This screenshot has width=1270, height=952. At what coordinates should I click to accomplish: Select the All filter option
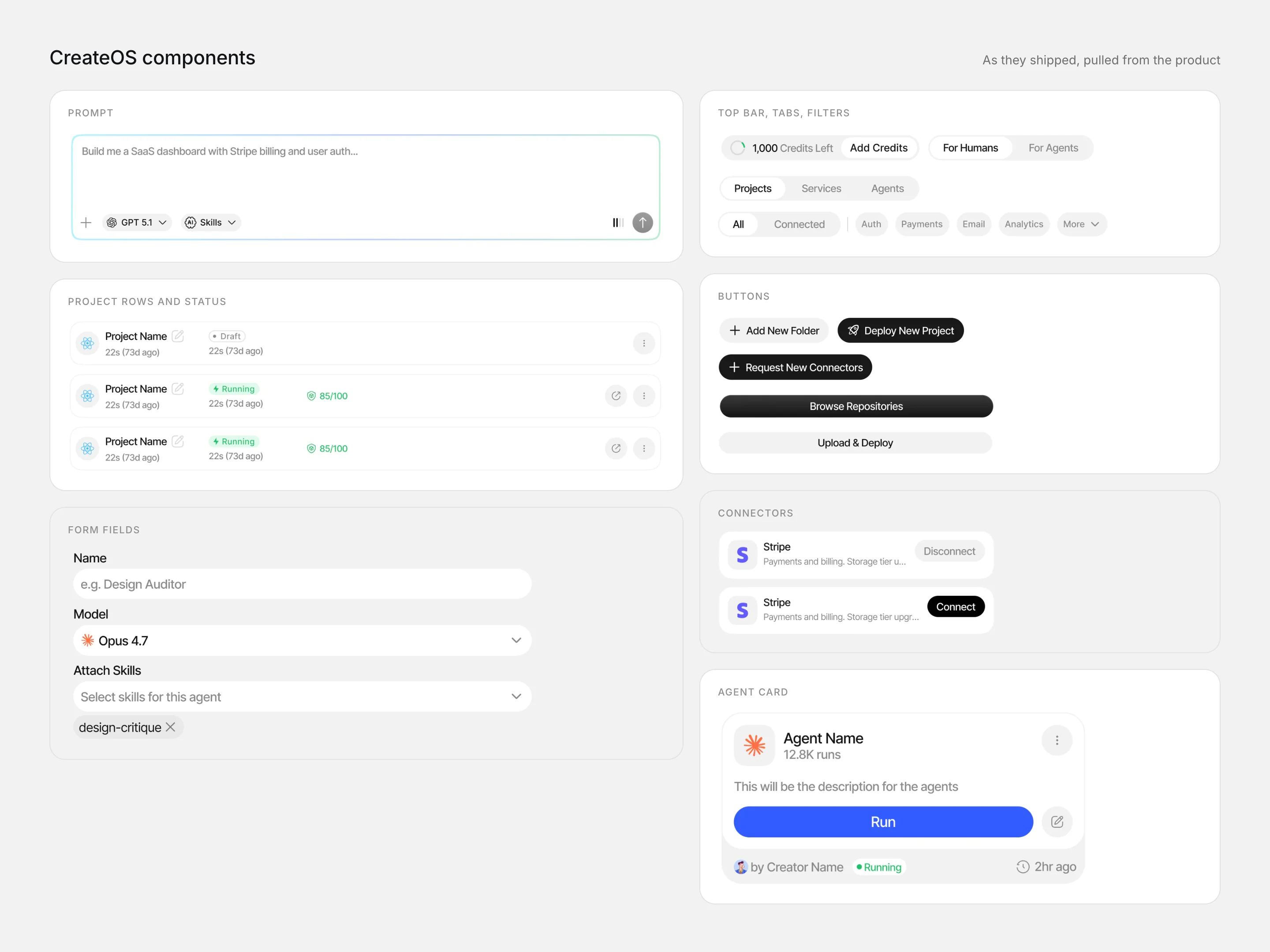(738, 224)
